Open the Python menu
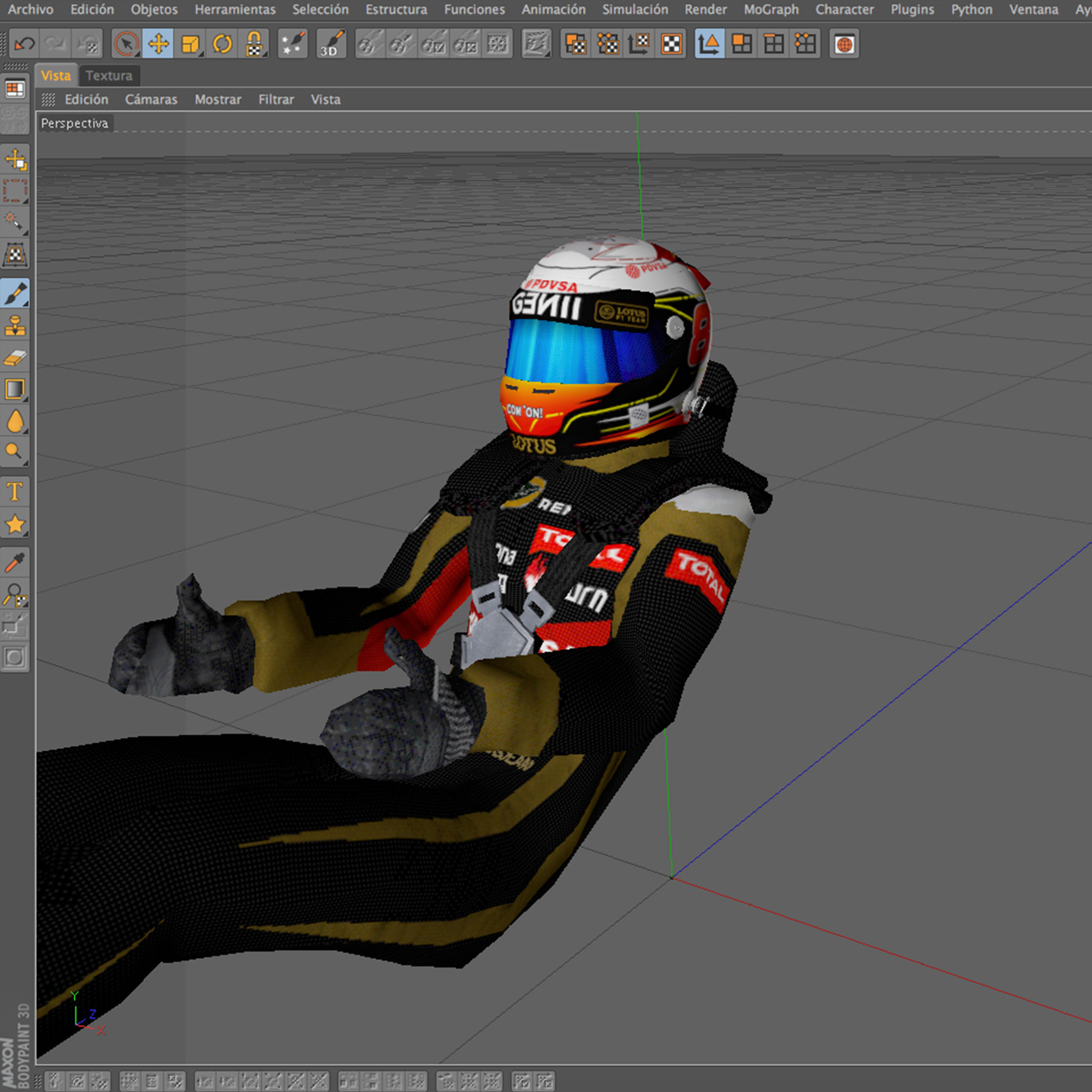 pyautogui.click(x=971, y=10)
